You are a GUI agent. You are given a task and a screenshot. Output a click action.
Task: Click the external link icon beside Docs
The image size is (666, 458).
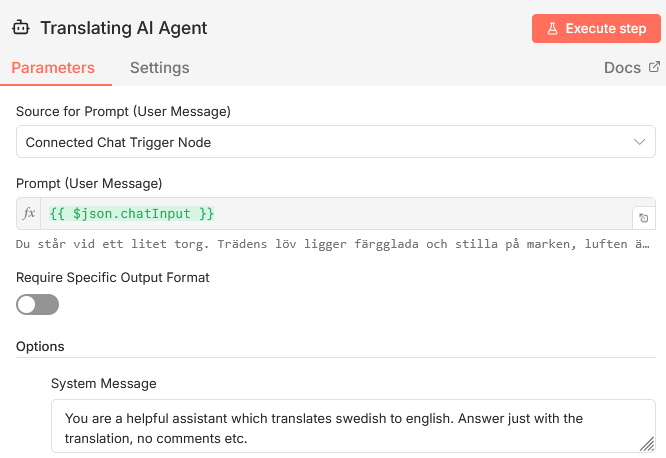pos(655,68)
